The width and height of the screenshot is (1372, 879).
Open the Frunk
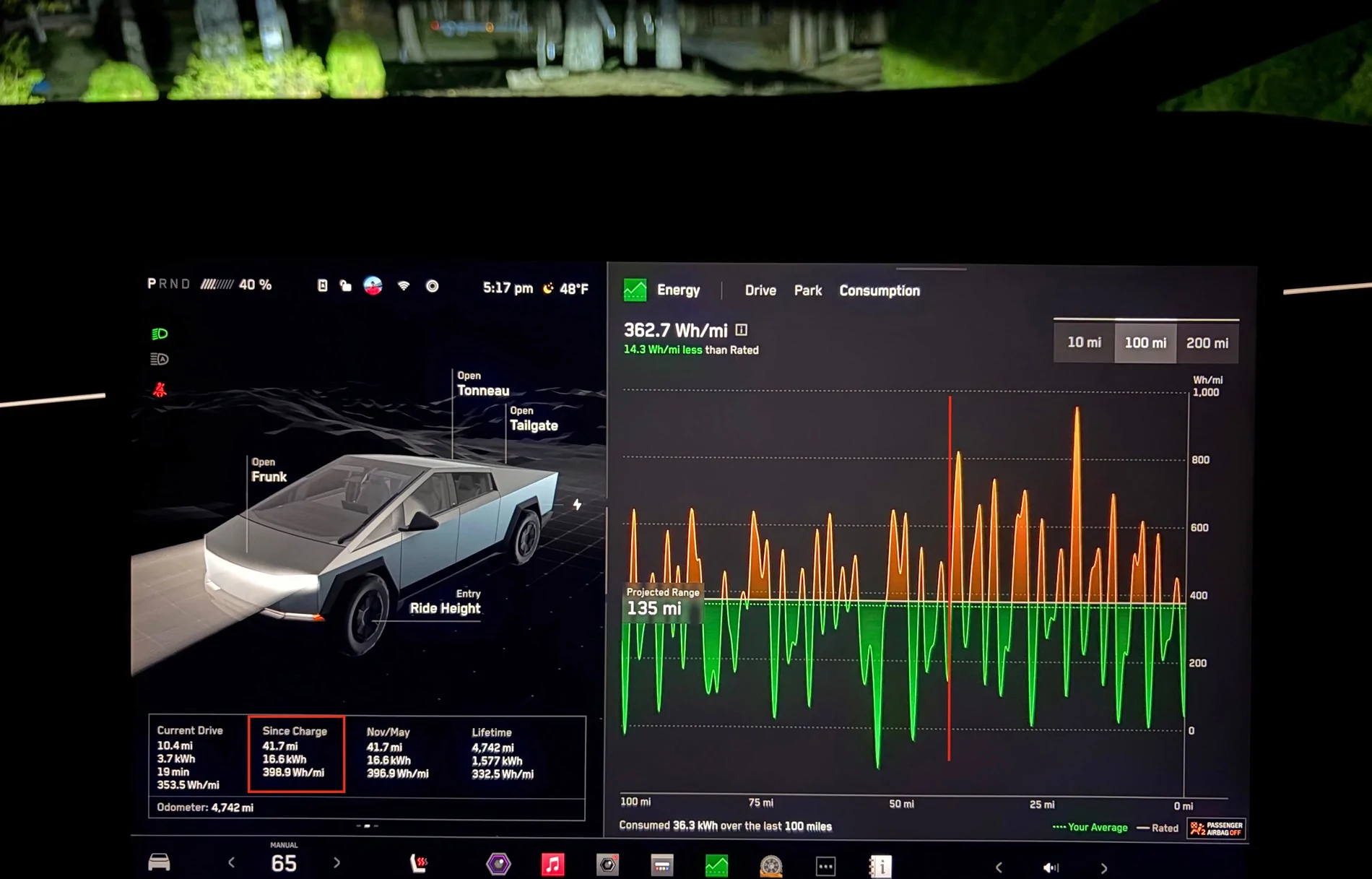[x=269, y=470]
